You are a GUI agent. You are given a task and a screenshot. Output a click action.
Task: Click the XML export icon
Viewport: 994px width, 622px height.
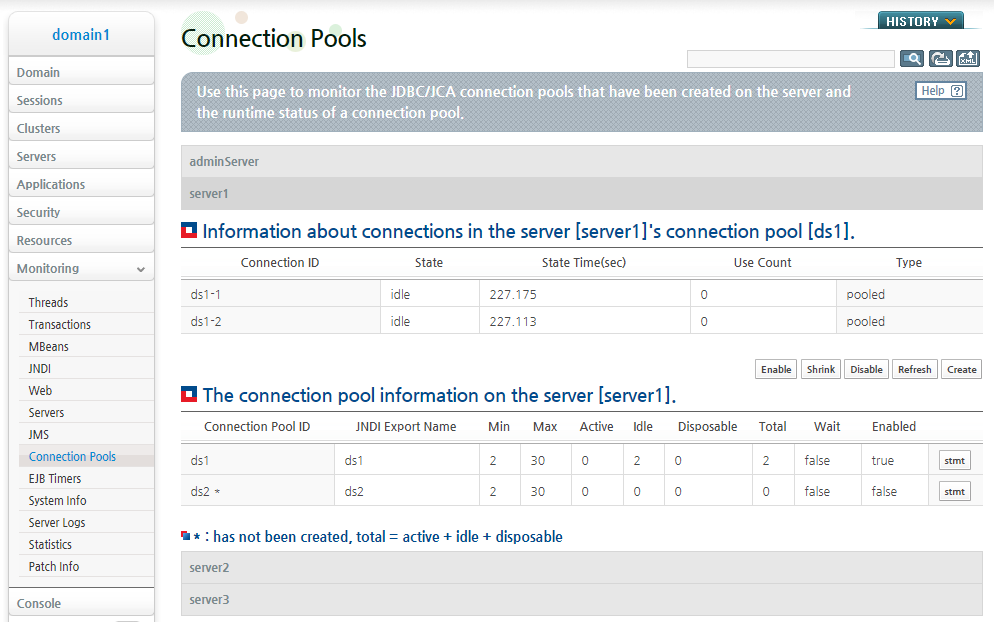click(968, 59)
